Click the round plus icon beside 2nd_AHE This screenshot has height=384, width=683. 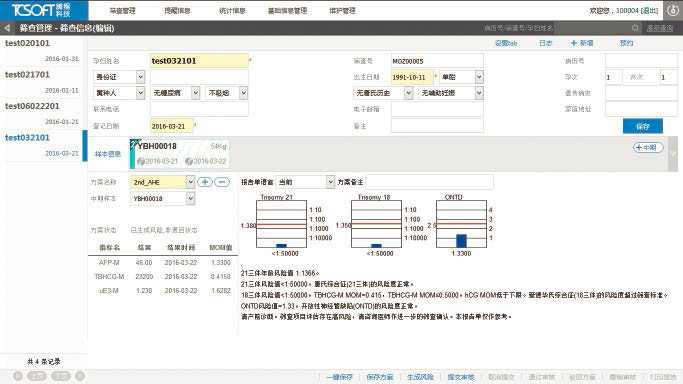click(x=205, y=182)
